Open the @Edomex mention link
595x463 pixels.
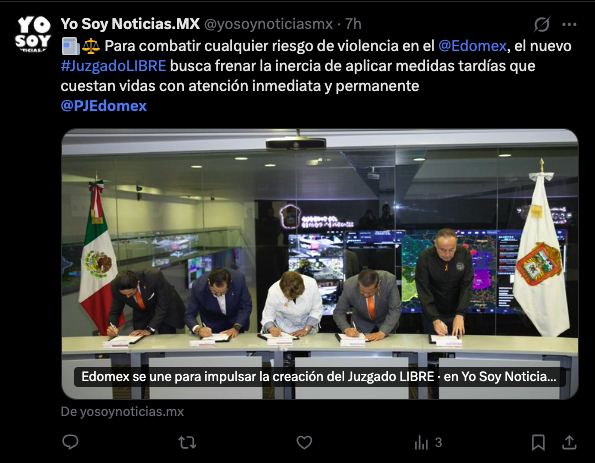(x=472, y=46)
